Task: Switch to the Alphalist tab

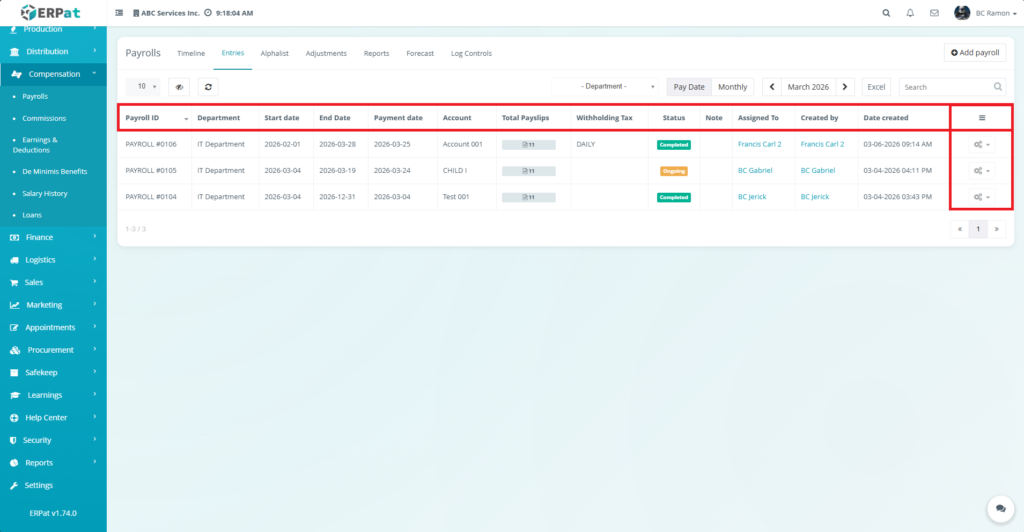Action: [274, 53]
